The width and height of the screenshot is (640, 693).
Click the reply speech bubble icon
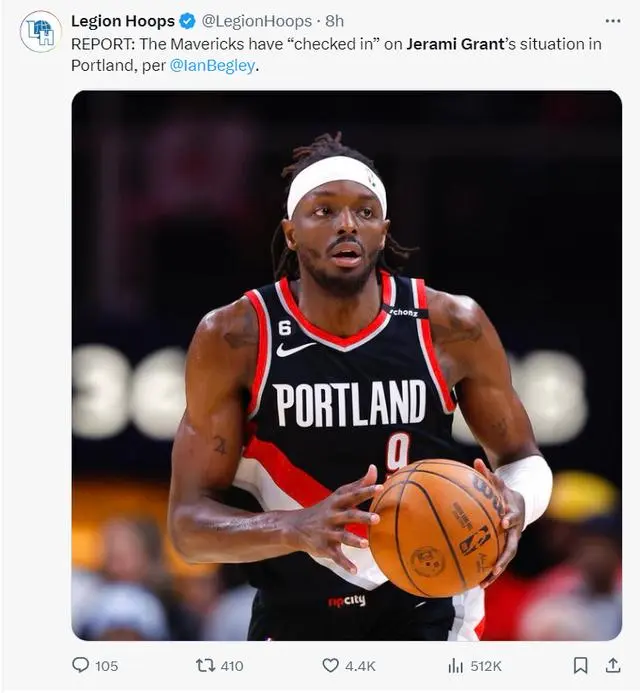(x=80, y=665)
